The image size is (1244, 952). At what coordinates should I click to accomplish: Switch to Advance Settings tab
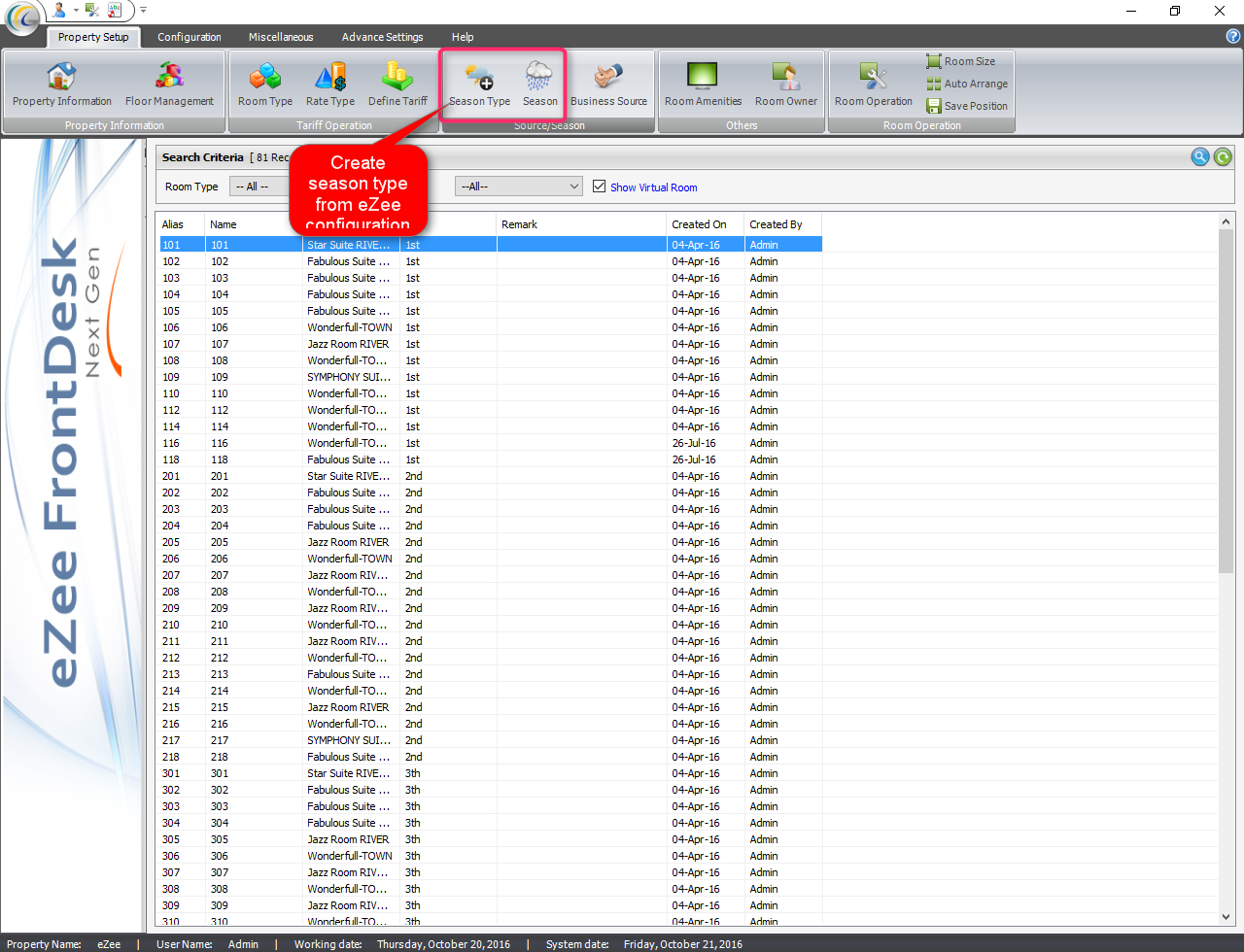(382, 37)
